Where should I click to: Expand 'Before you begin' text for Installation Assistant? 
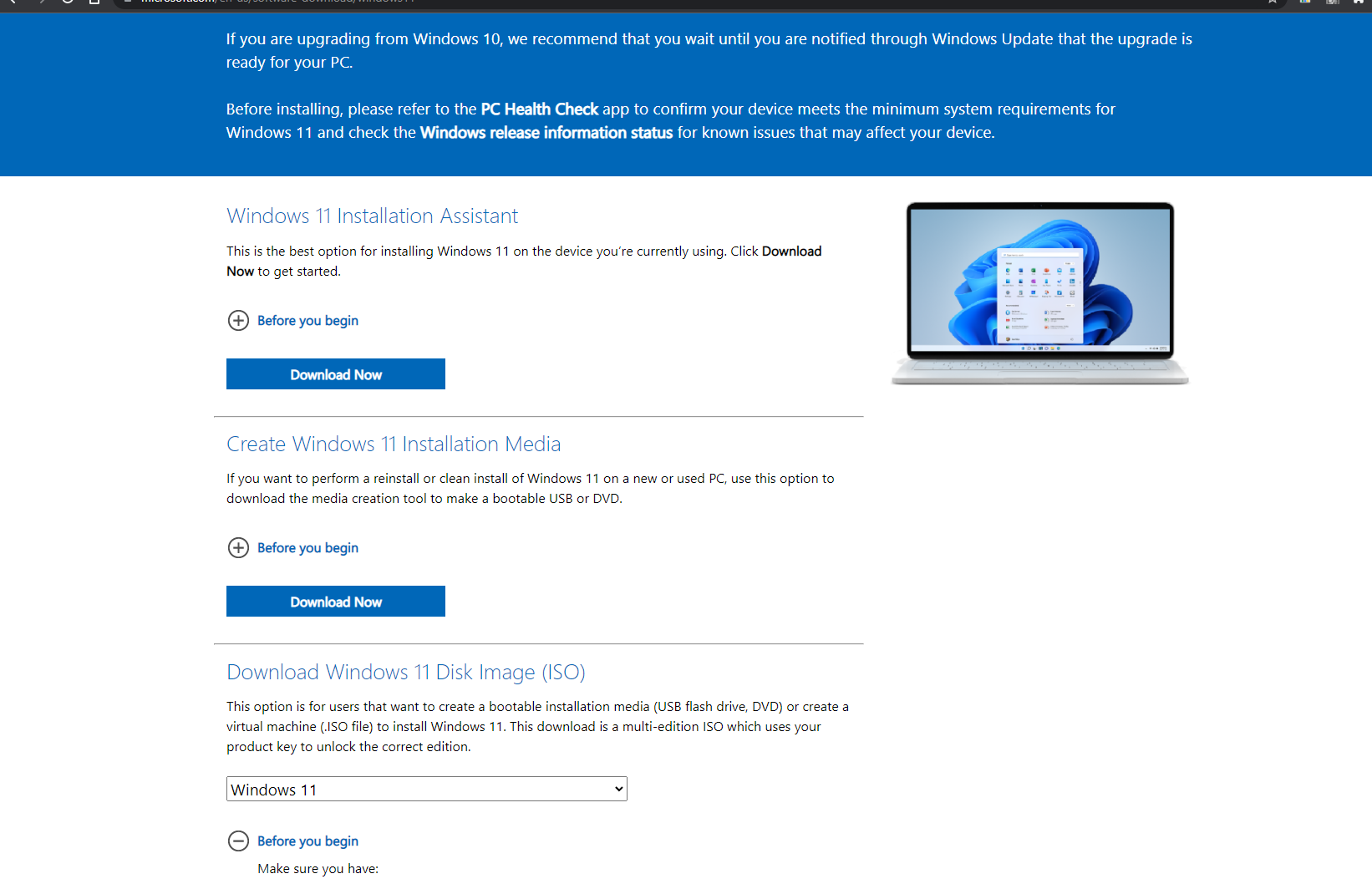coord(307,321)
